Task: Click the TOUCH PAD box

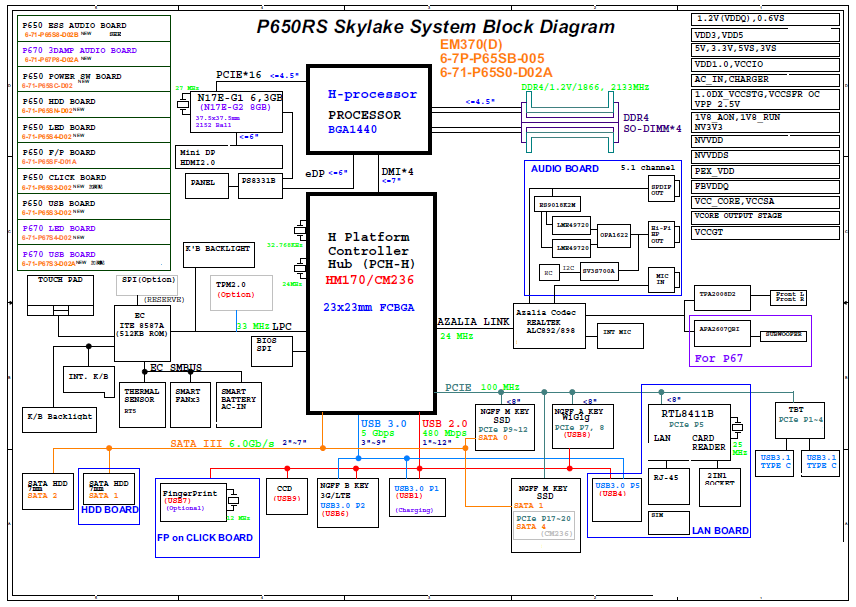Action: pyautogui.click(x=60, y=290)
